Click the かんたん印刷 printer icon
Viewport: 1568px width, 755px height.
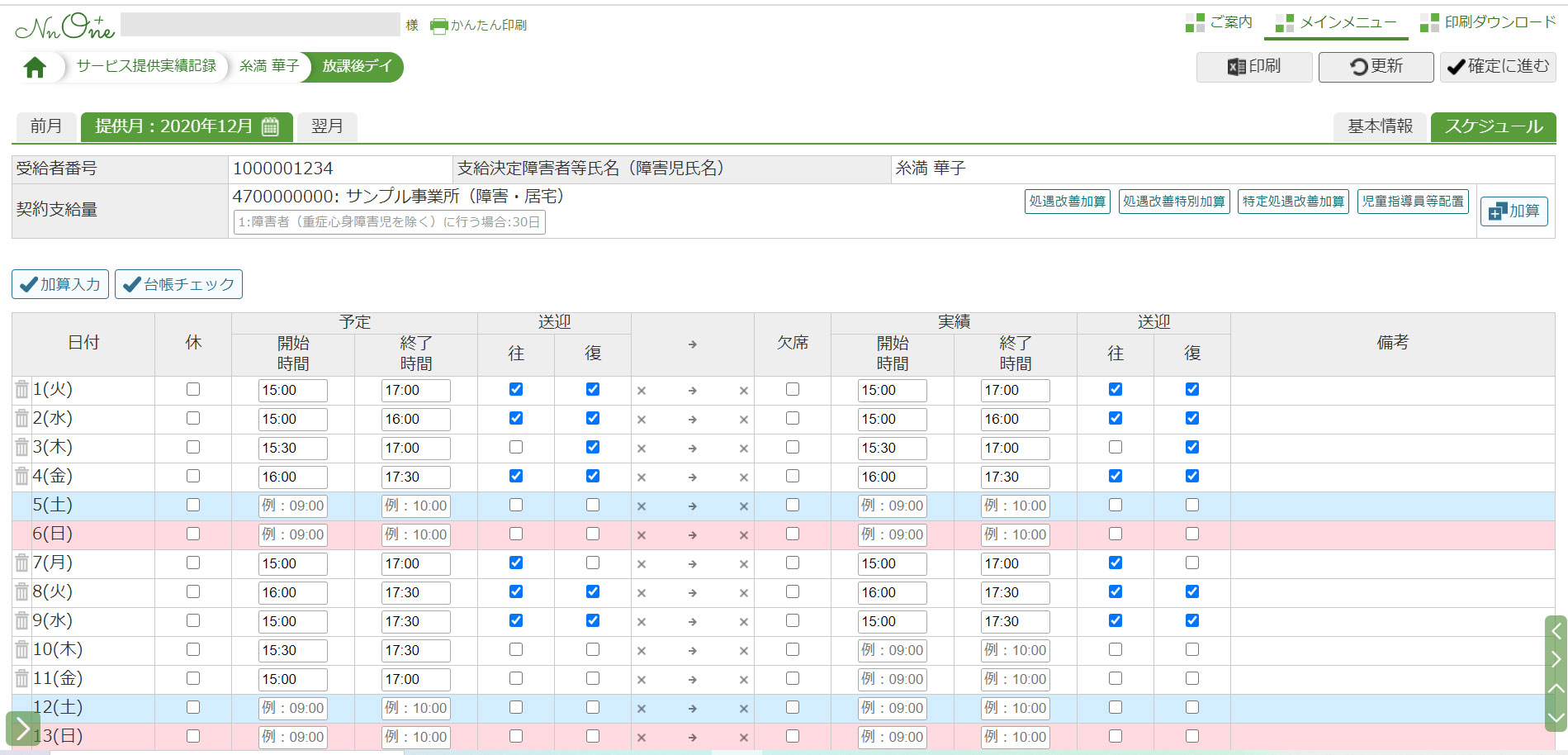pos(438,26)
